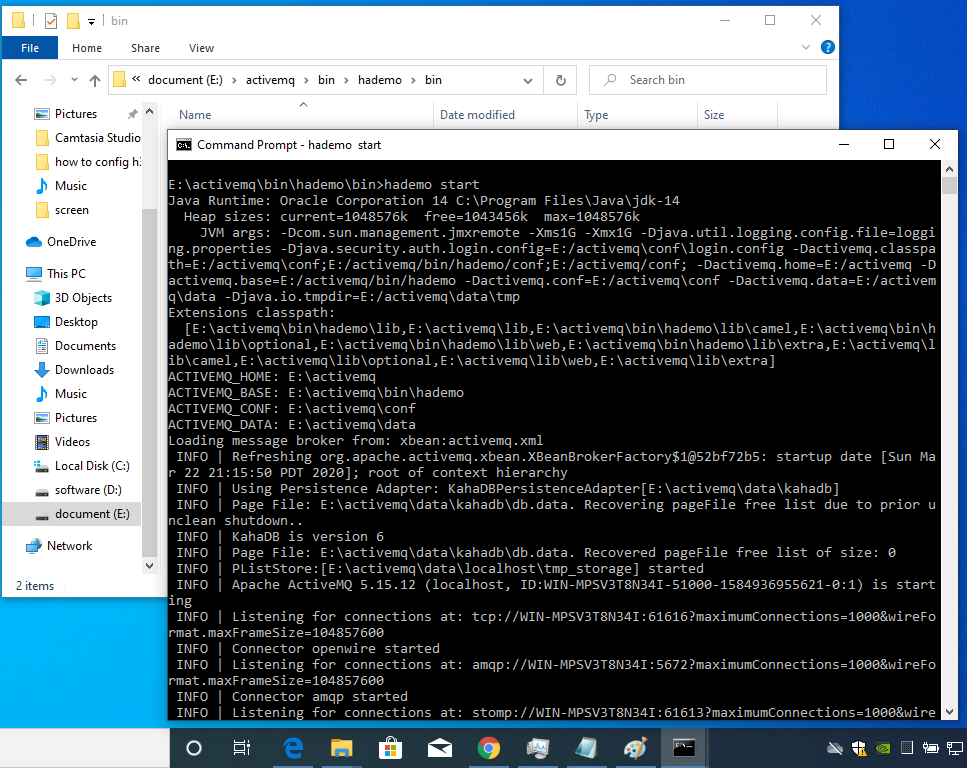The width and height of the screenshot is (967, 768).
Task: Go up one folder level with up arrow
Action: (x=95, y=80)
